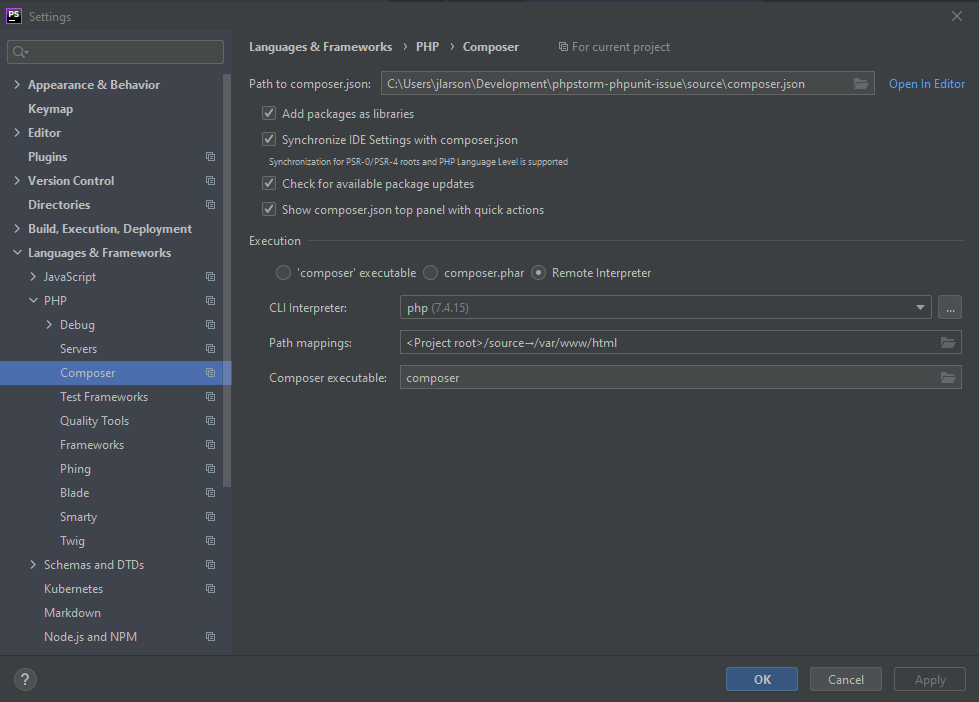The height and width of the screenshot is (702, 979).
Task: Click the folder icon in Path mappings field
Action: click(948, 342)
